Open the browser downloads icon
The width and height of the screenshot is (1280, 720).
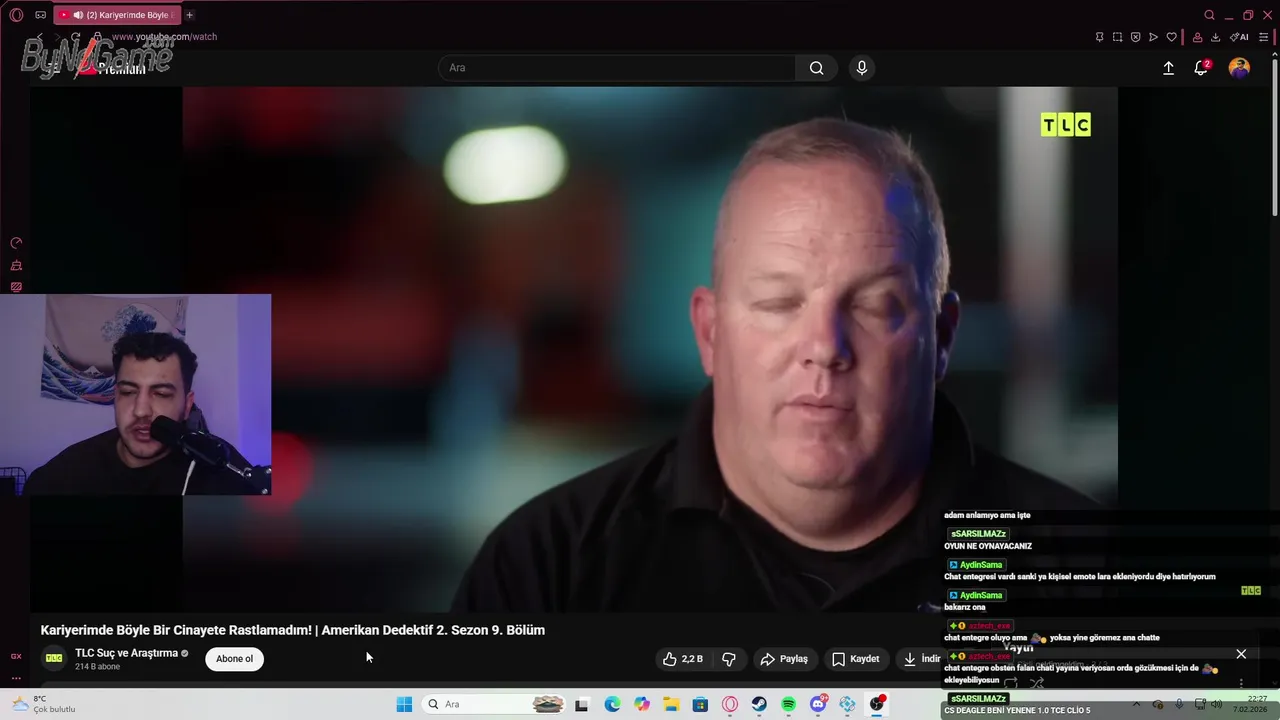pyautogui.click(x=1215, y=37)
